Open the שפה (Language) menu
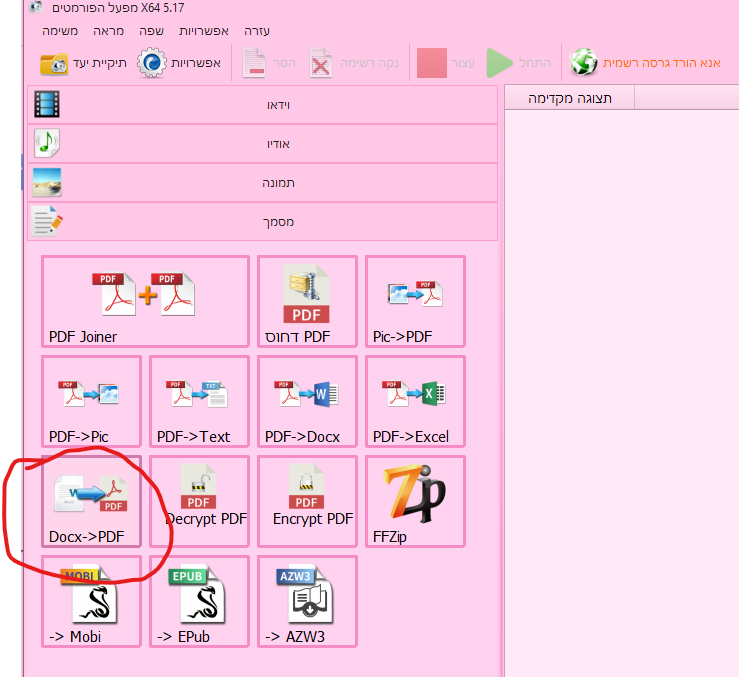739x677 pixels. [152, 31]
